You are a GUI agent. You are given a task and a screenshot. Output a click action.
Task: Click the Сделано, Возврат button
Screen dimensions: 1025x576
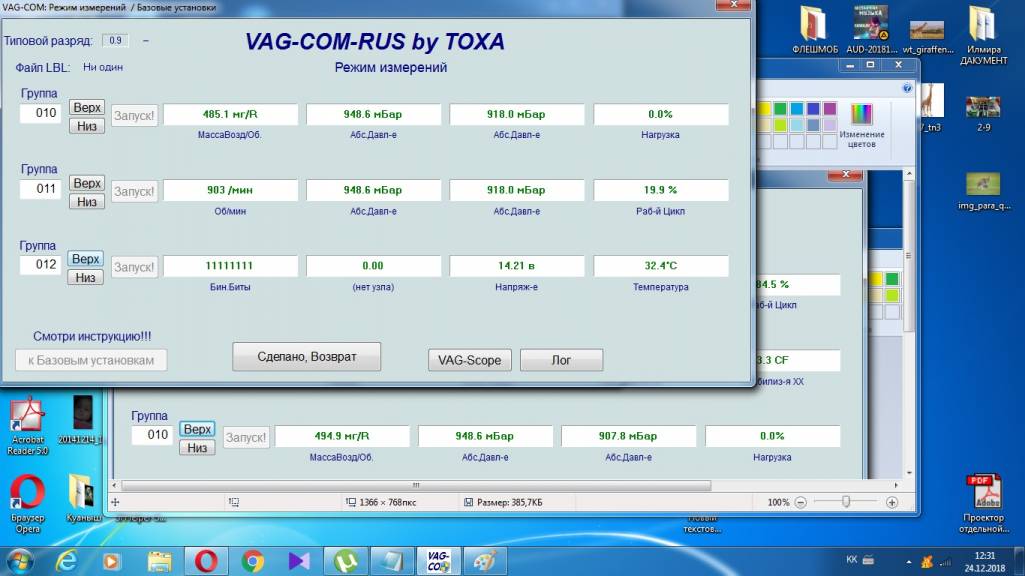(x=306, y=356)
